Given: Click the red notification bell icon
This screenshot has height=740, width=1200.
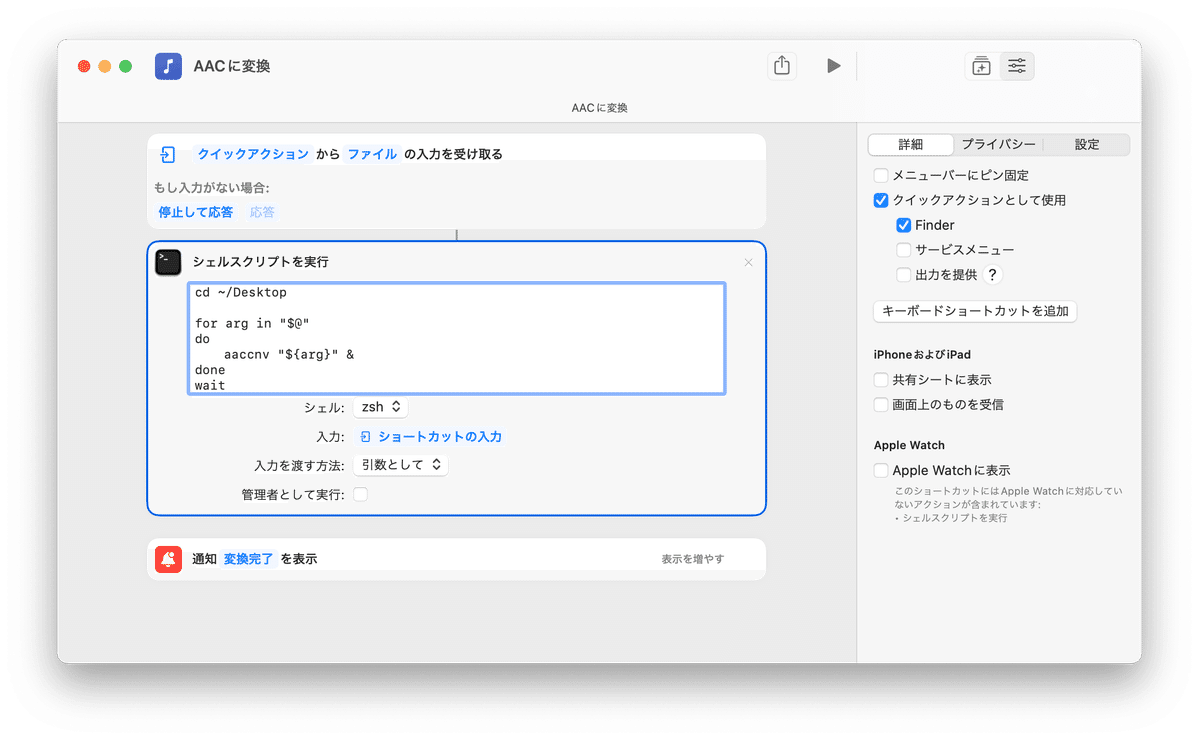Looking at the screenshot, I should tap(168, 559).
